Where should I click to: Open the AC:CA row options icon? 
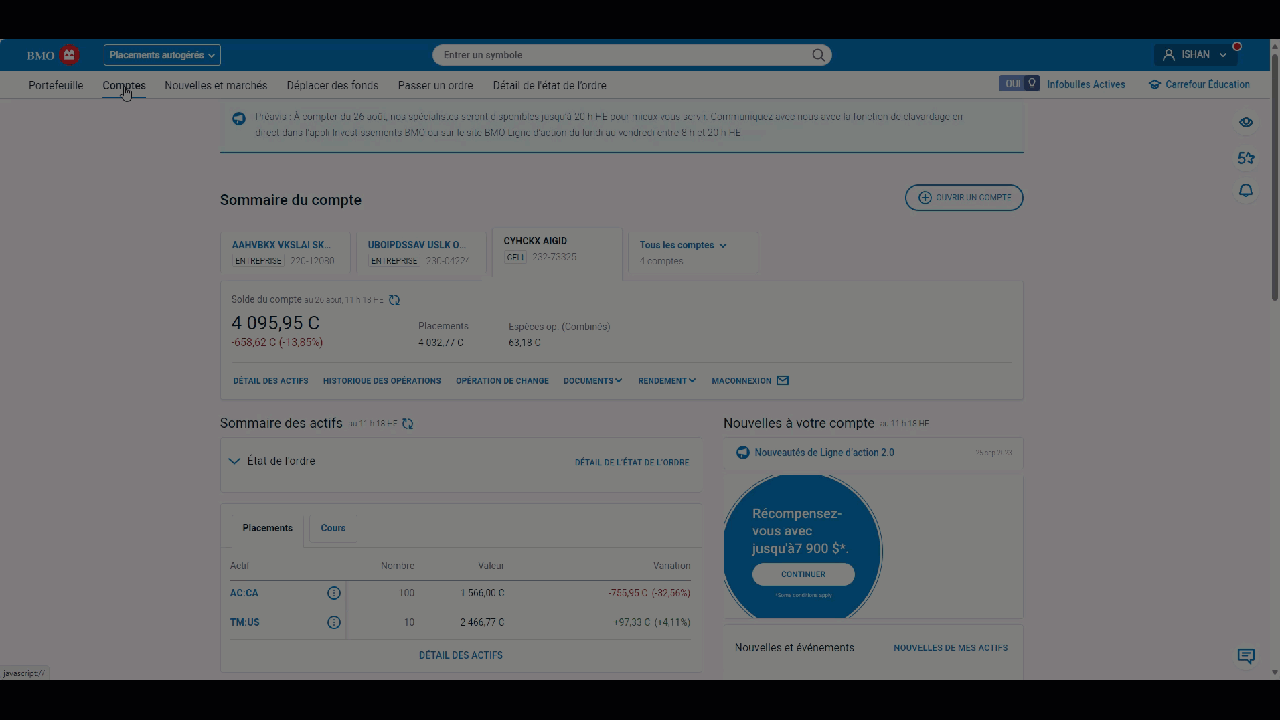point(334,593)
